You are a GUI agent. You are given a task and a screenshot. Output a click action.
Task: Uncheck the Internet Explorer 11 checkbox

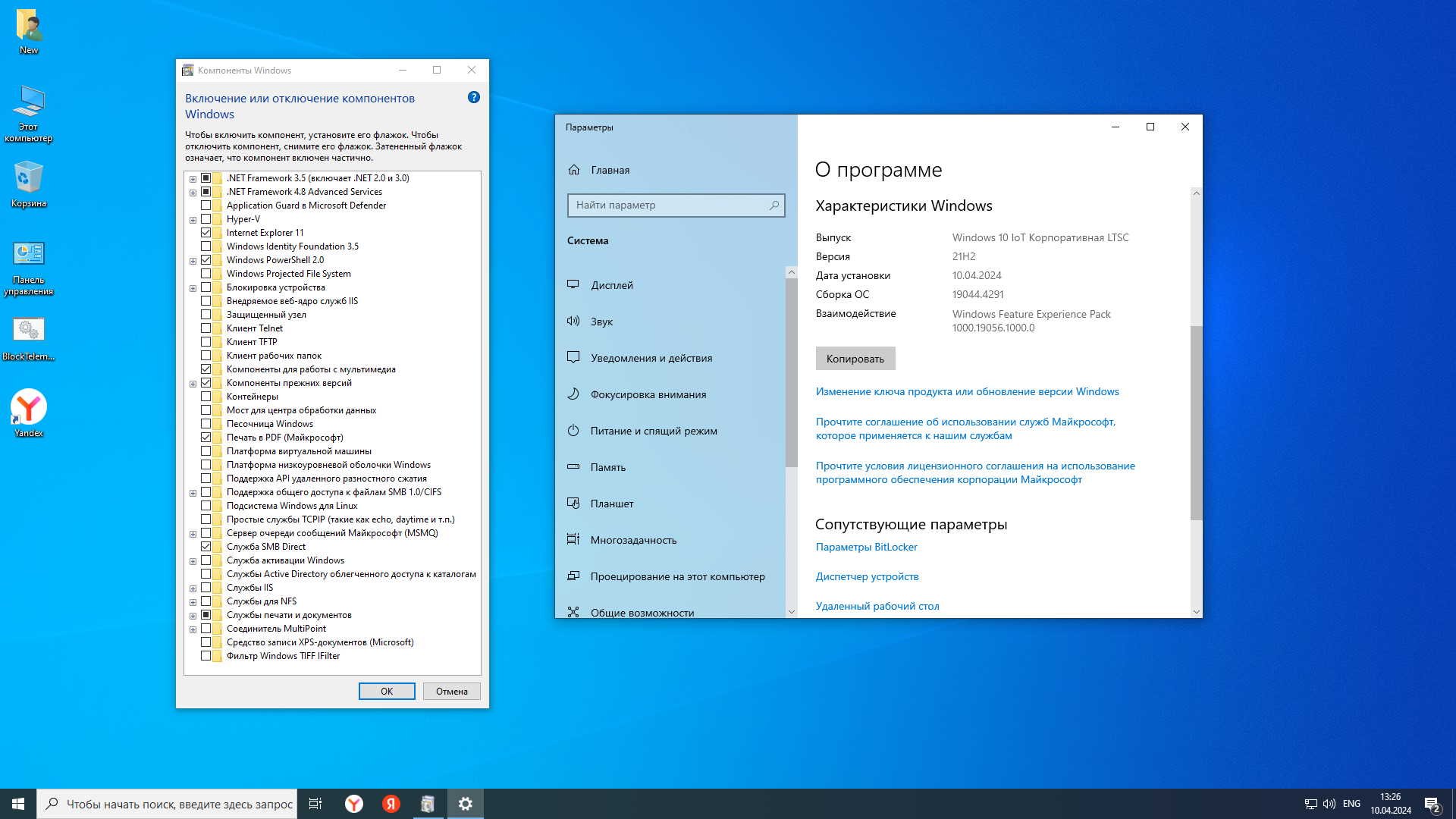pos(206,233)
